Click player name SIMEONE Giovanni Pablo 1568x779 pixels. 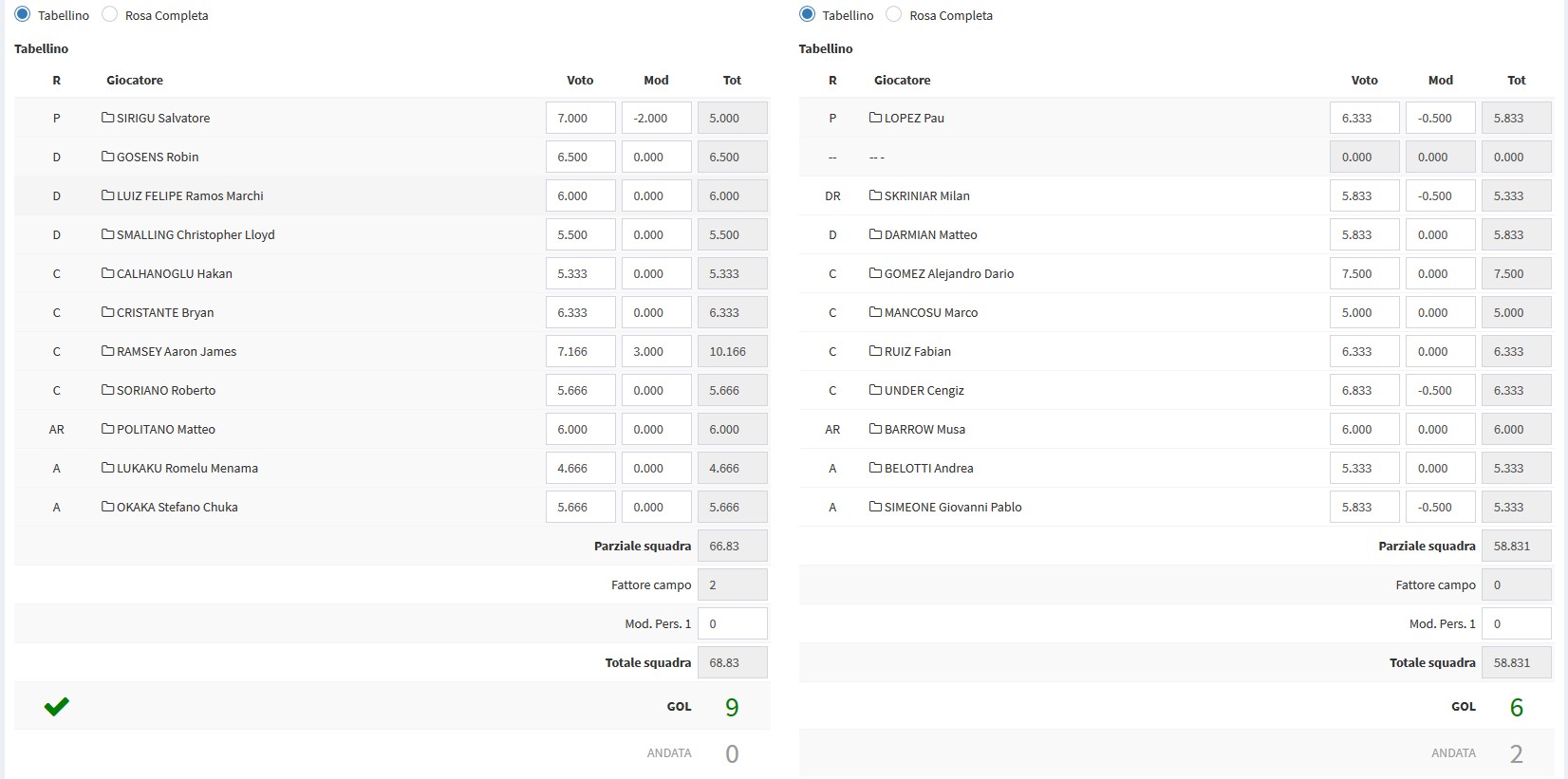click(x=953, y=507)
